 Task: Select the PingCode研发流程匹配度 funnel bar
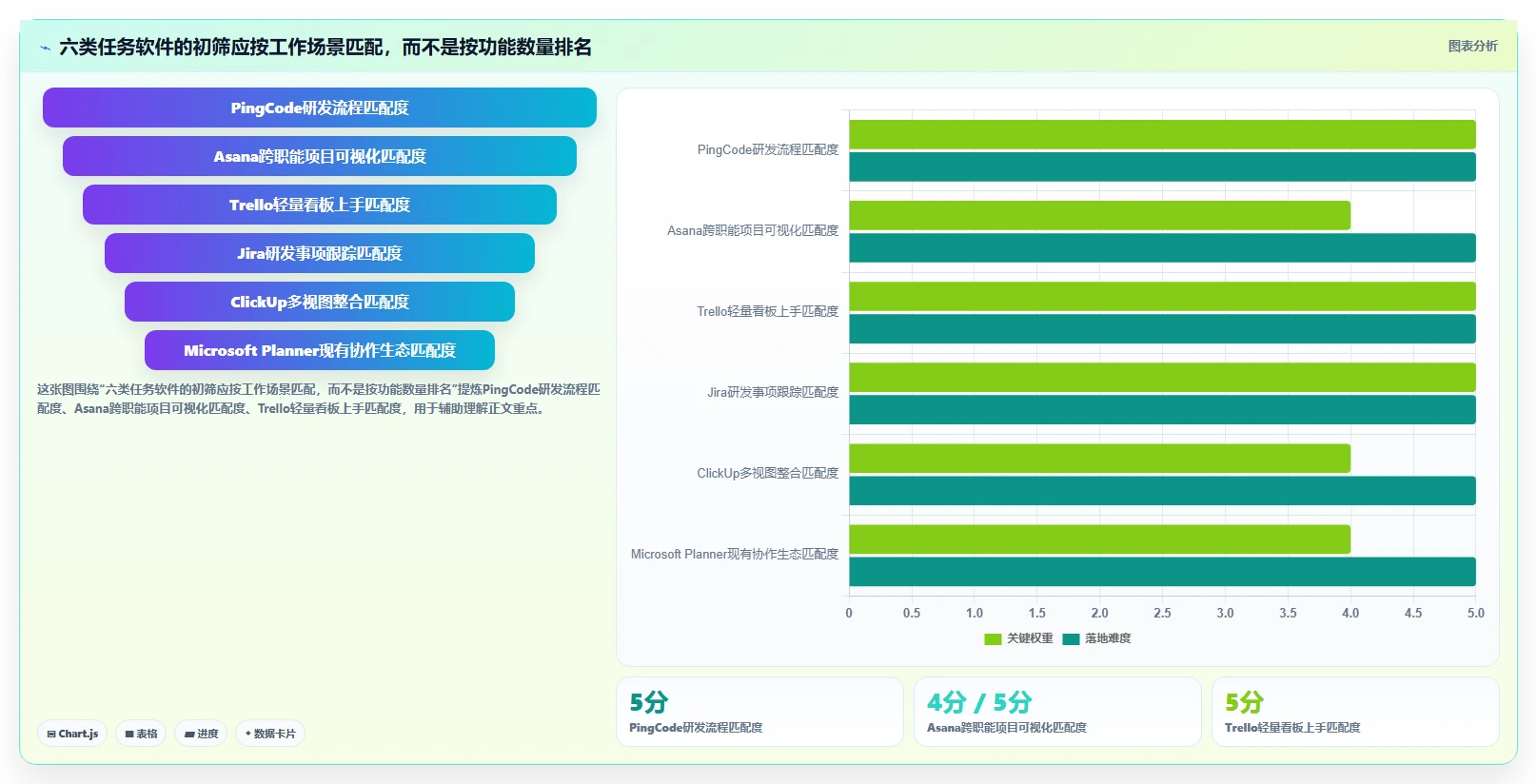(320, 108)
